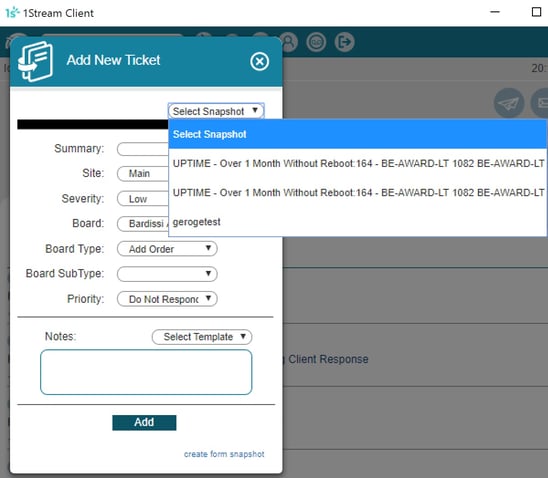Image resolution: width=548 pixels, height=478 pixels.
Task: Open the Site dropdown showing Main
Action: pos(143,173)
